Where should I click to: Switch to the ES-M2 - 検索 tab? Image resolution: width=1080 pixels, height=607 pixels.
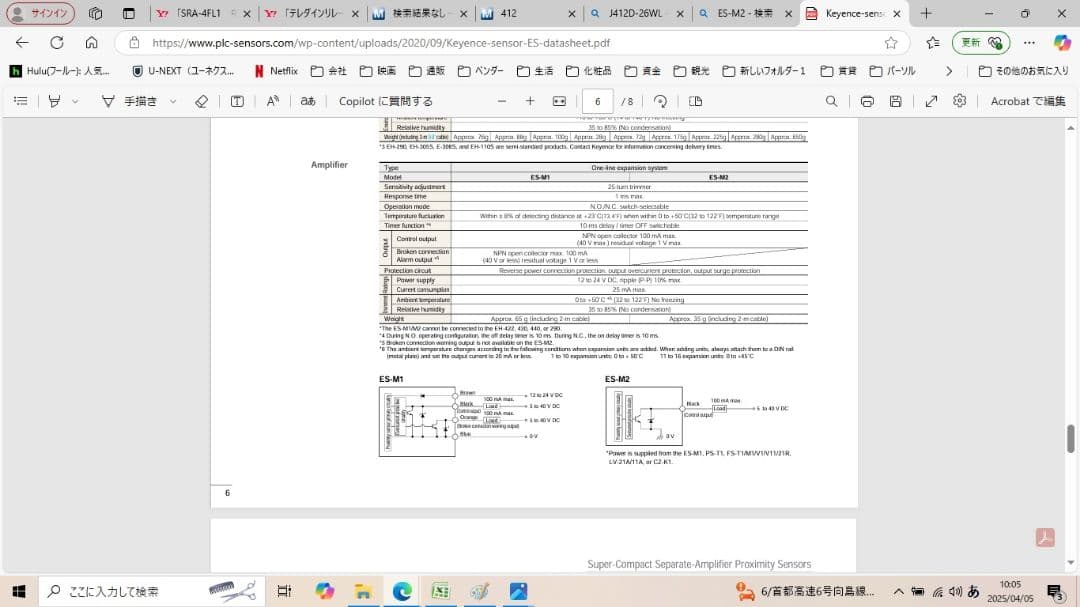(x=744, y=13)
